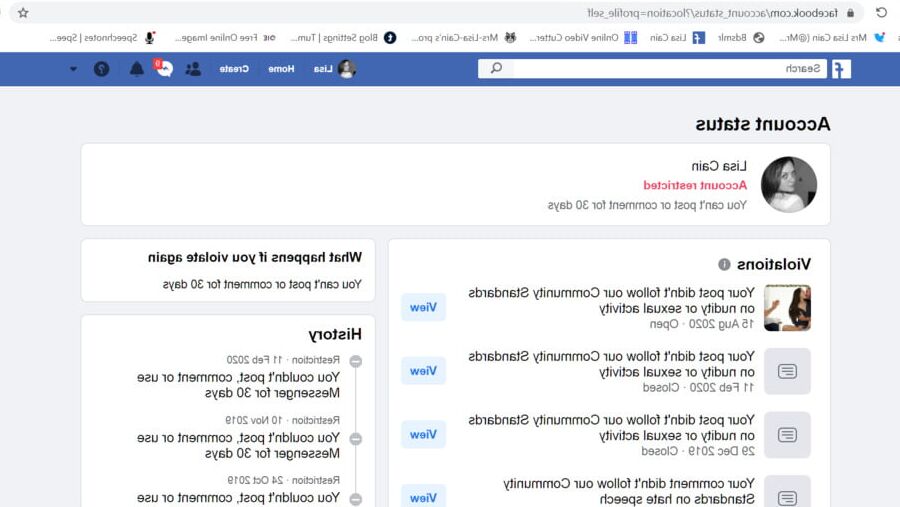Click 'Restriction · 24 Oct 2019' history text
The height and width of the screenshot is (507, 900).
click(284, 480)
